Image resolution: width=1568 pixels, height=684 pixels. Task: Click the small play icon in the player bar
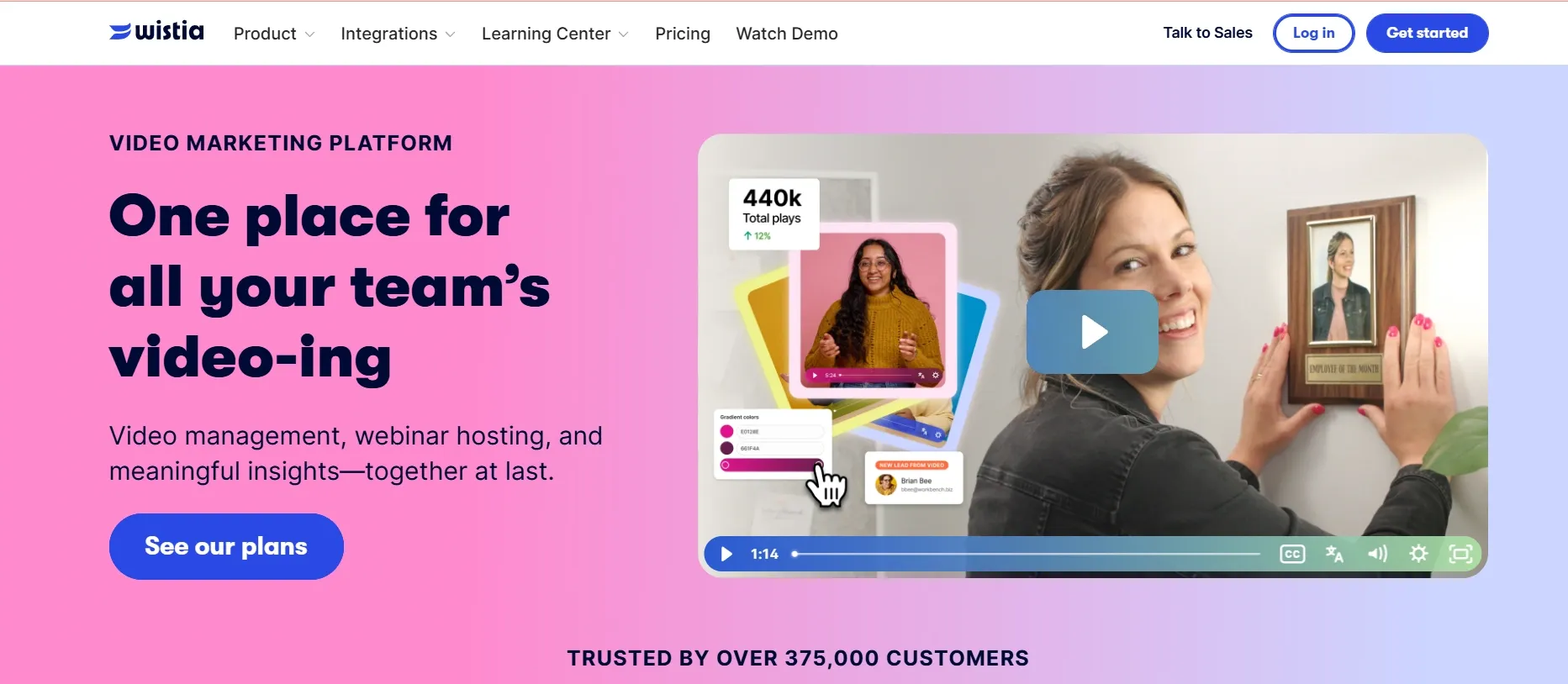click(x=726, y=554)
